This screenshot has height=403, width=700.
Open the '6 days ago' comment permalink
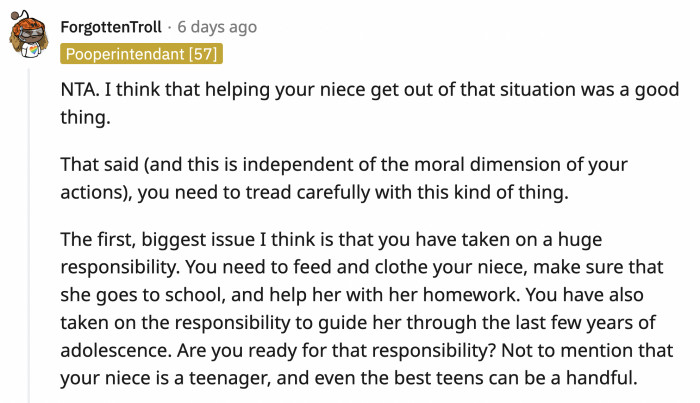pyautogui.click(x=217, y=27)
